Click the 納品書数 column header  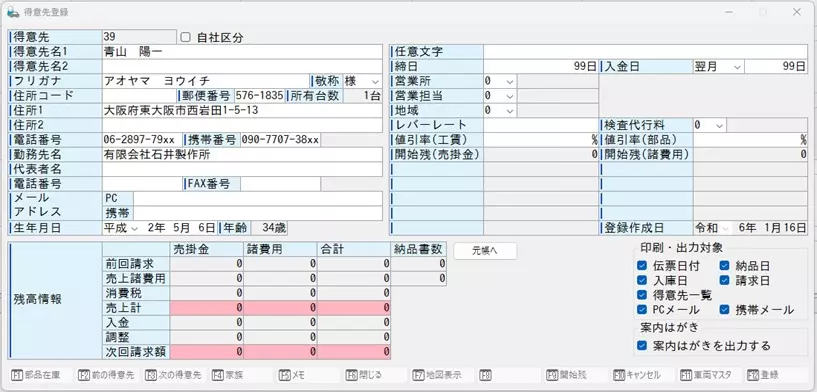coord(419,249)
